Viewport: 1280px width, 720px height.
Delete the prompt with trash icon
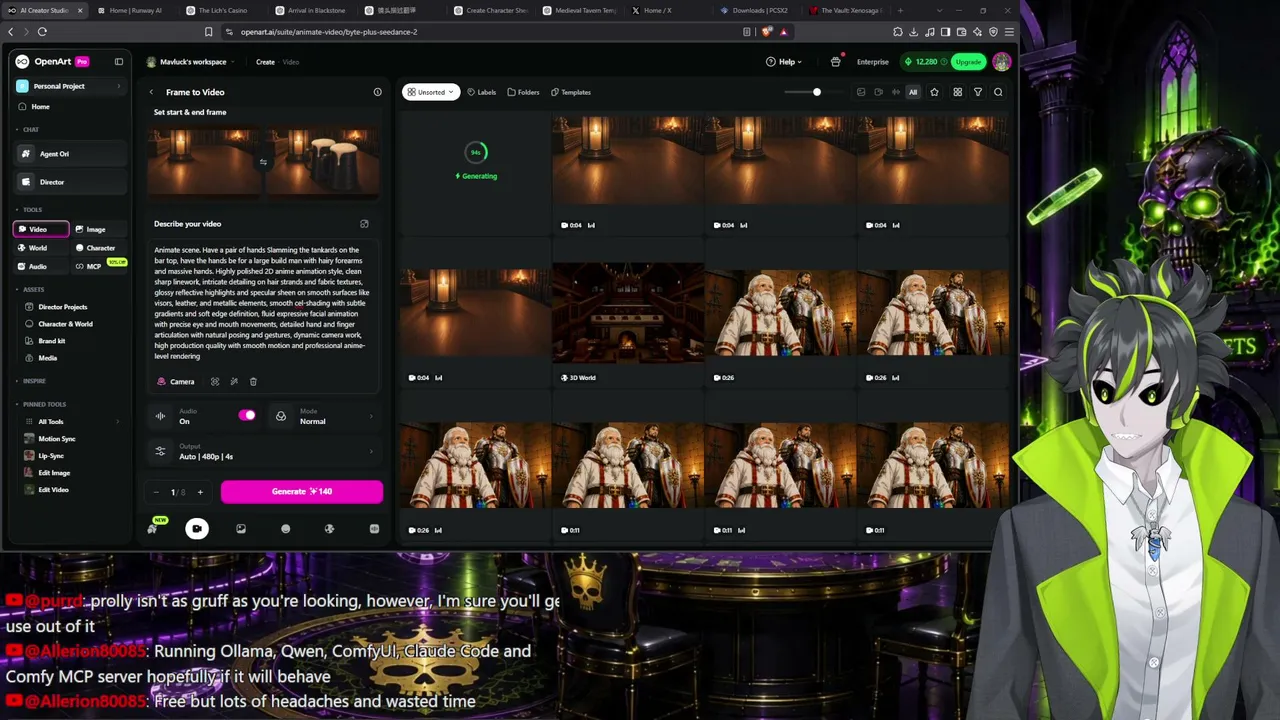(253, 381)
